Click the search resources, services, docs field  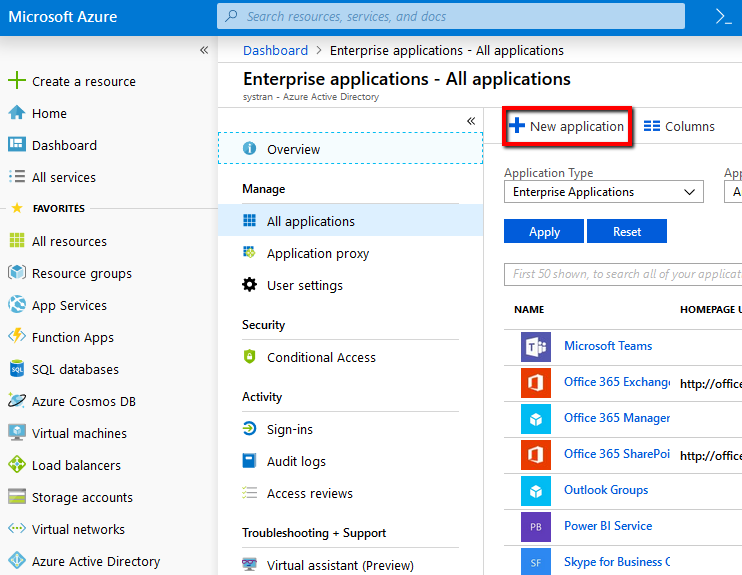point(450,16)
